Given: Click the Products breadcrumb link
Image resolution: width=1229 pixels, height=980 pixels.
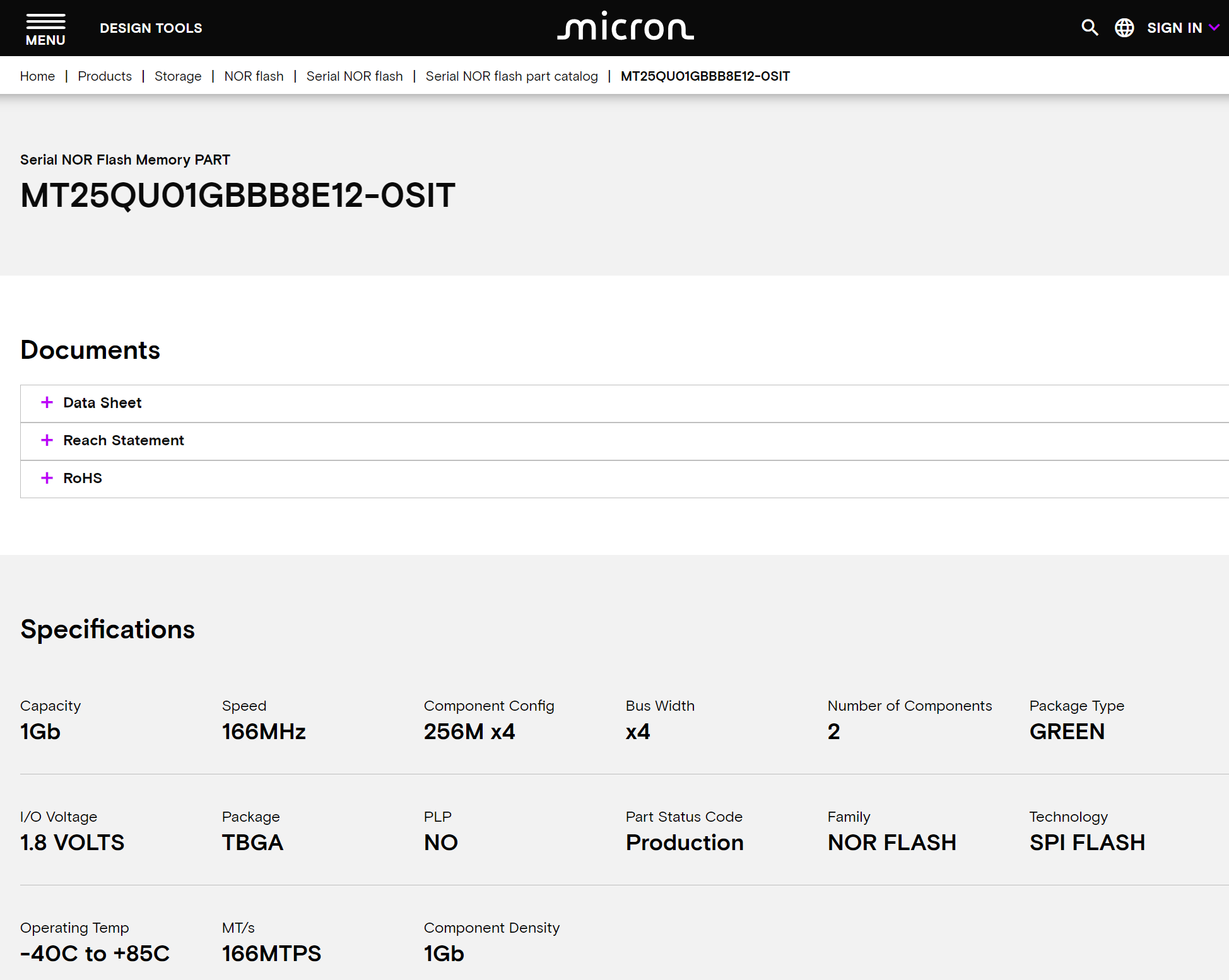Looking at the screenshot, I should pyautogui.click(x=106, y=75).
